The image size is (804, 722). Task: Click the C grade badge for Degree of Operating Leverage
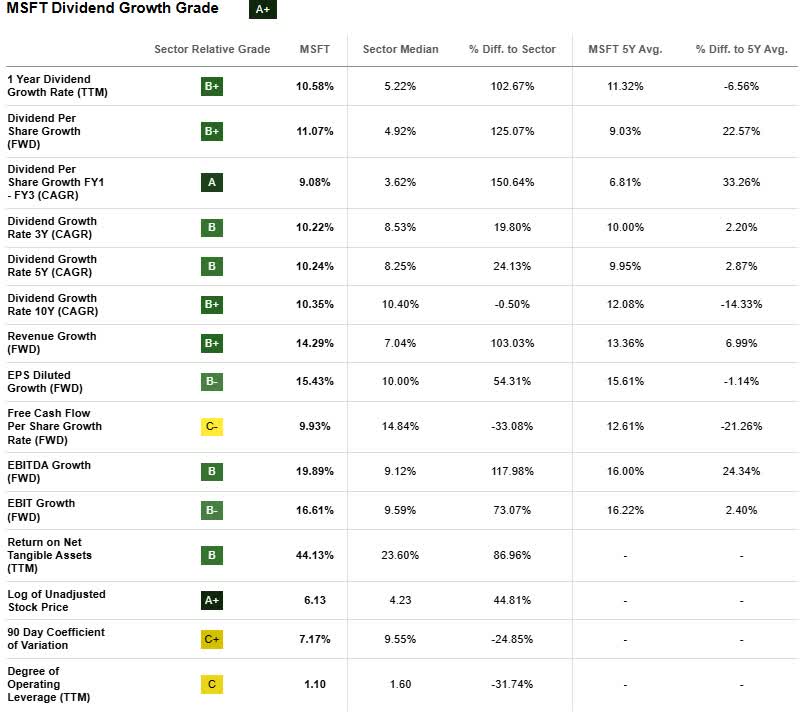coord(212,685)
